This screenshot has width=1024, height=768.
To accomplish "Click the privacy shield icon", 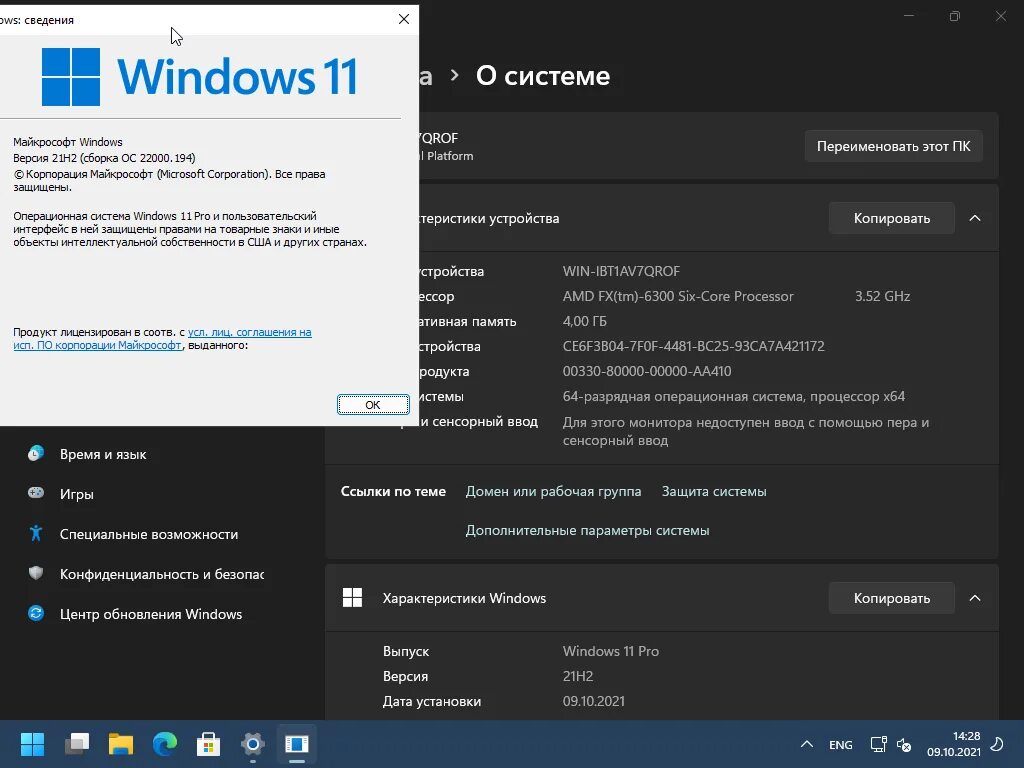I will click(x=36, y=573).
